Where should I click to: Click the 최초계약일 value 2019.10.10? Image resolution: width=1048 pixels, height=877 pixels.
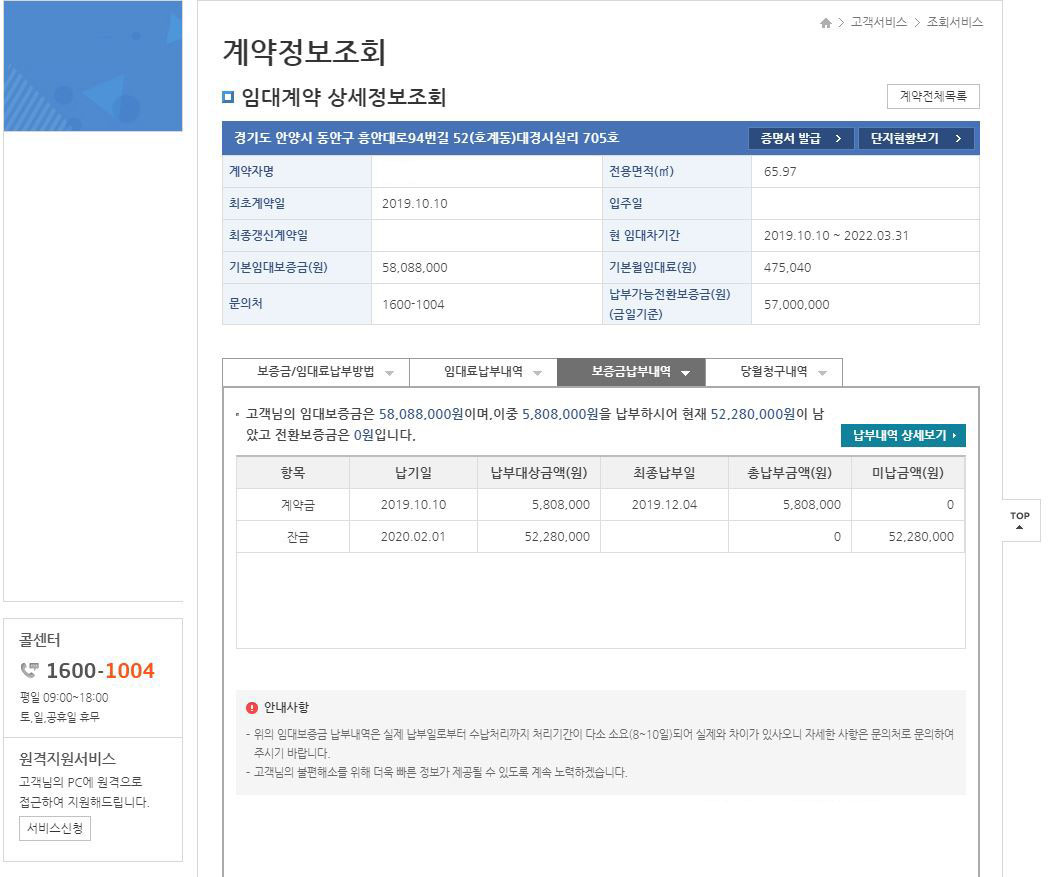click(414, 203)
